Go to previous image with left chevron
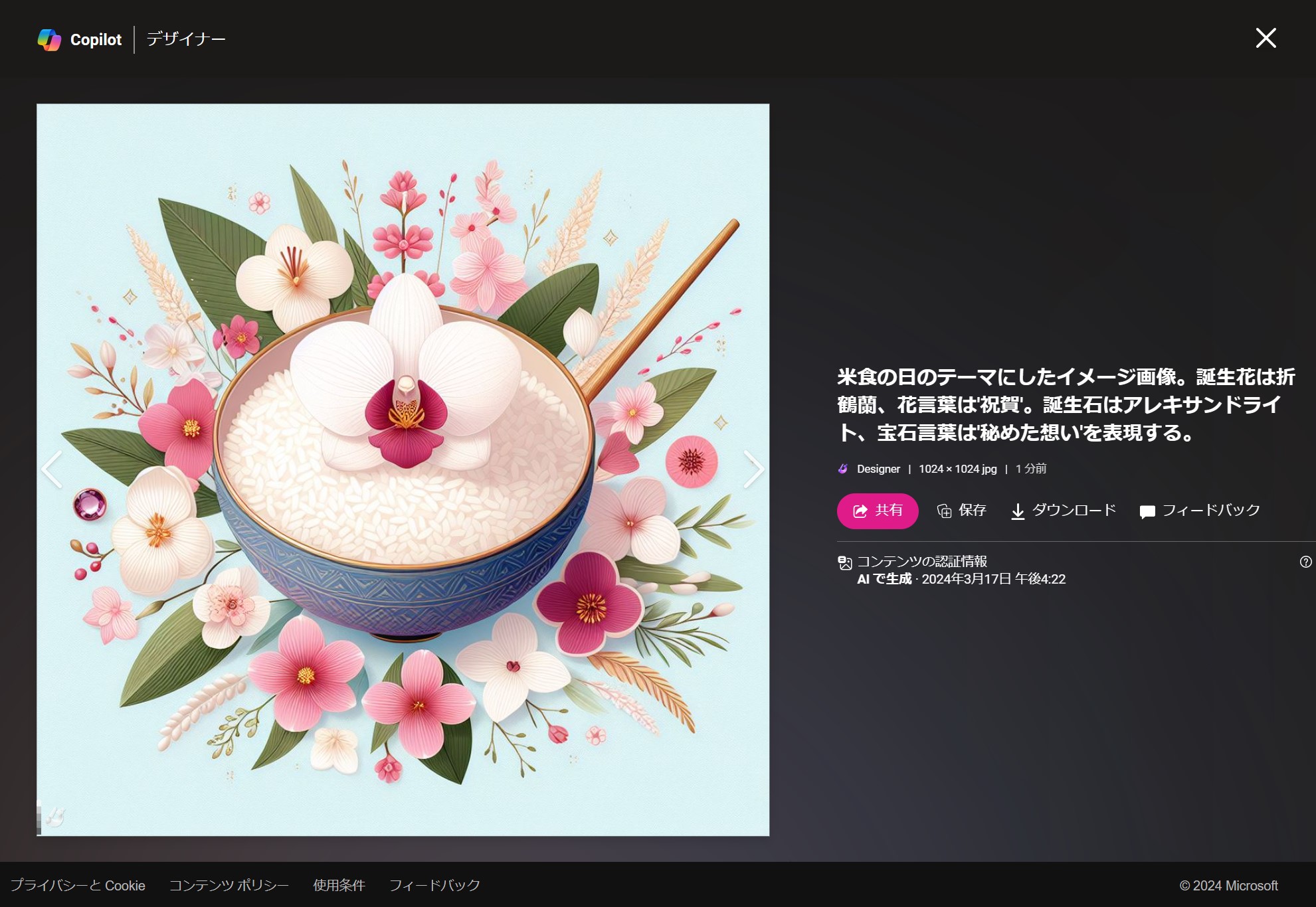Viewport: 1316px width, 907px height. 52,469
